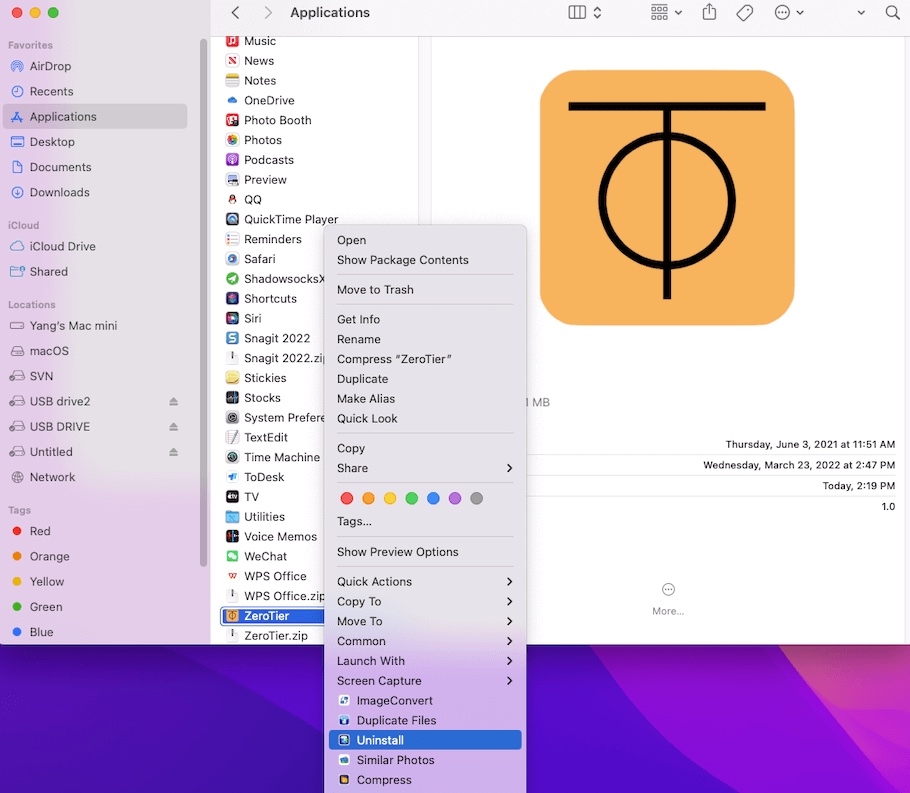The height and width of the screenshot is (793, 910).
Task: Choose ImageConvert in the context menu
Action: click(x=394, y=701)
